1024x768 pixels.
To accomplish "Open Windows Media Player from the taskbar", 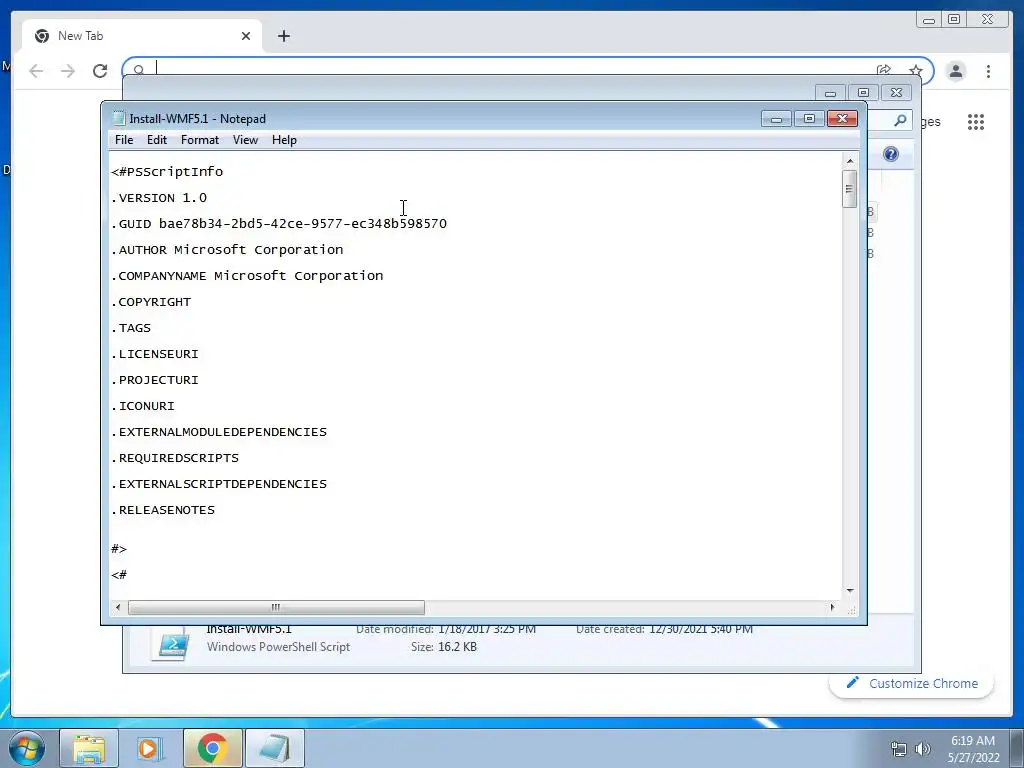I will (150, 748).
